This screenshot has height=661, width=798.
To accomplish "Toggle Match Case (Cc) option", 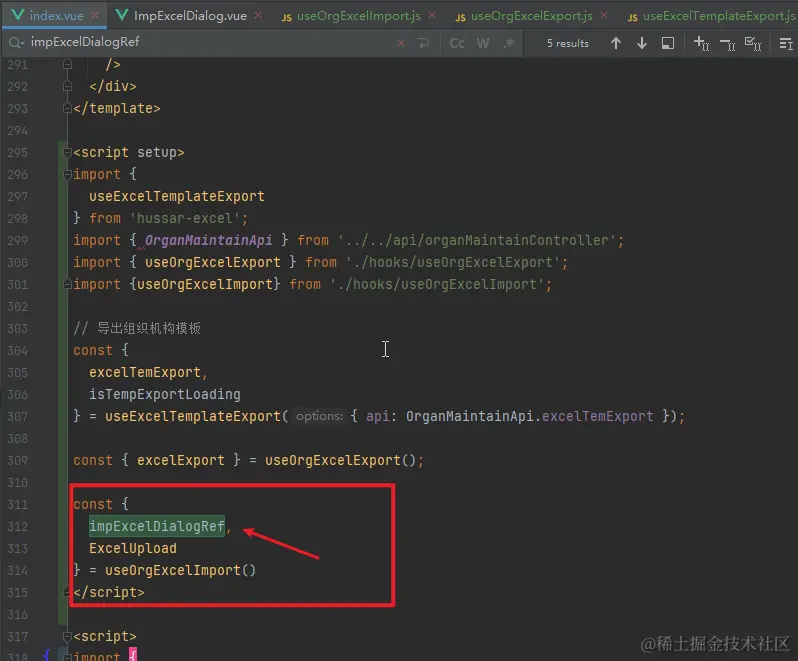I will [x=457, y=43].
